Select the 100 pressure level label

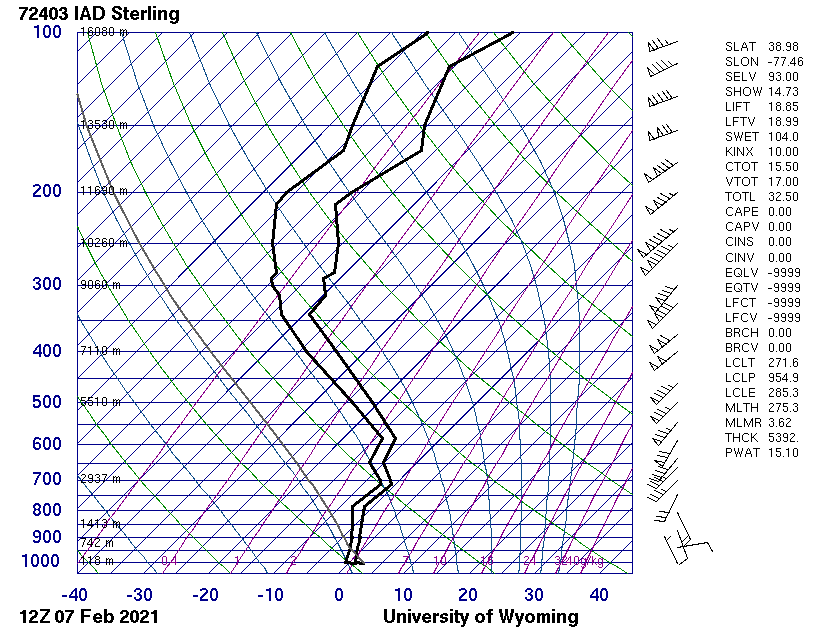coord(47,32)
